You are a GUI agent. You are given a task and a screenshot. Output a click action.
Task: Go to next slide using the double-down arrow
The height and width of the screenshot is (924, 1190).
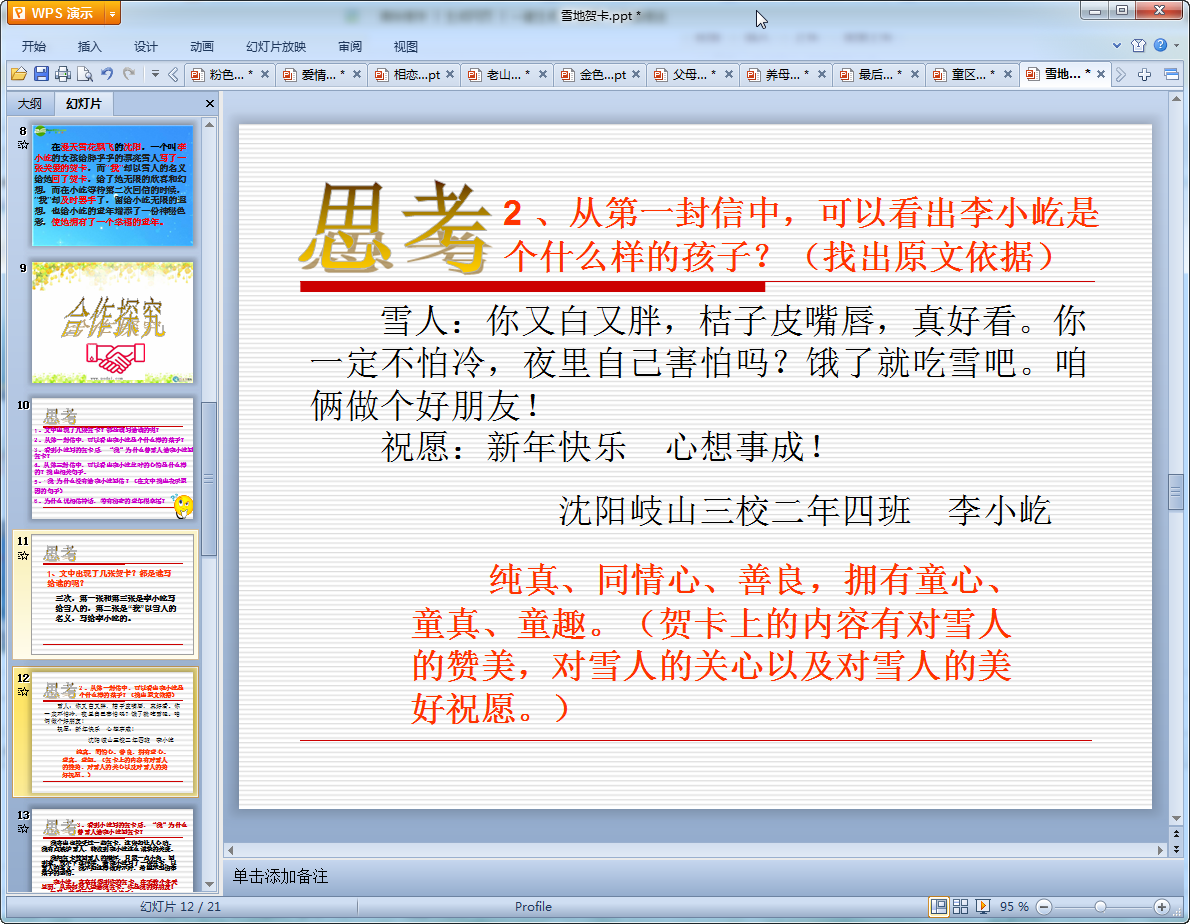pos(1176,849)
